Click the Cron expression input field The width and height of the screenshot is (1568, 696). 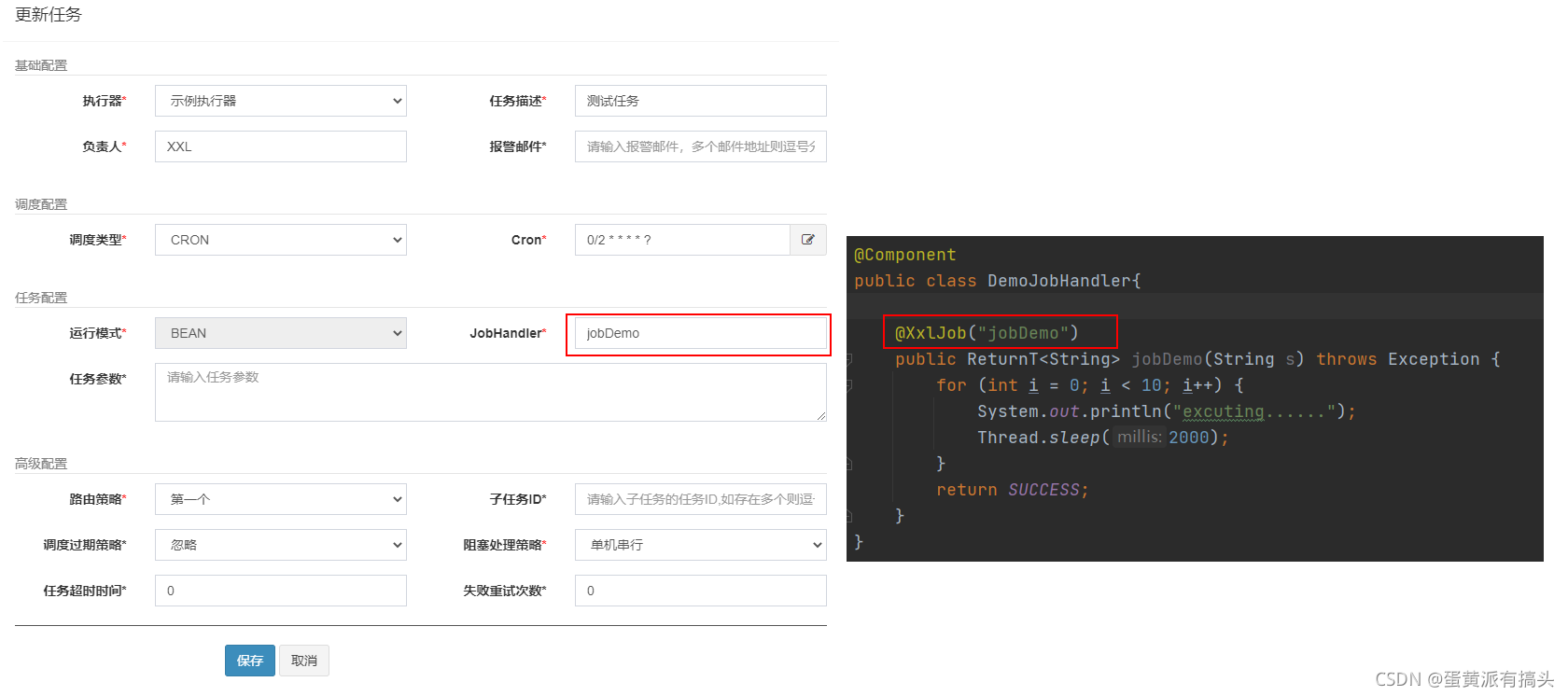(682, 240)
